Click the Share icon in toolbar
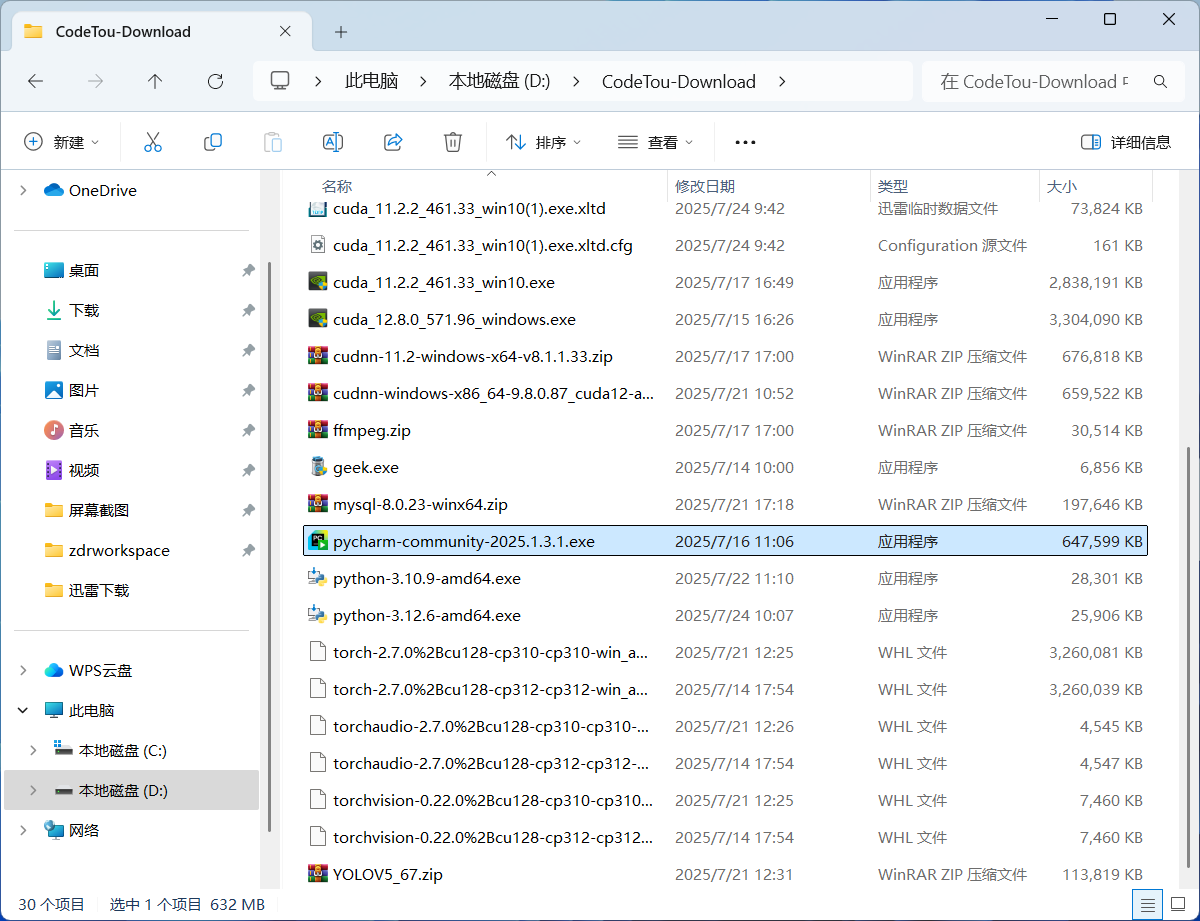The width and height of the screenshot is (1200, 921). click(393, 142)
